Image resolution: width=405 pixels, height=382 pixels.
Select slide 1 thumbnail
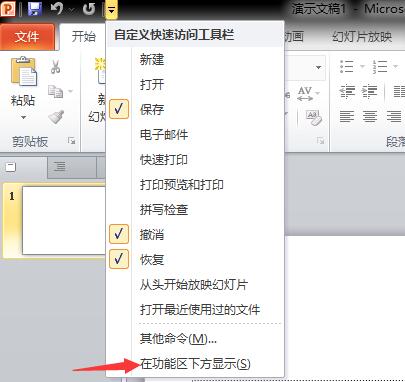pos(63,221)
